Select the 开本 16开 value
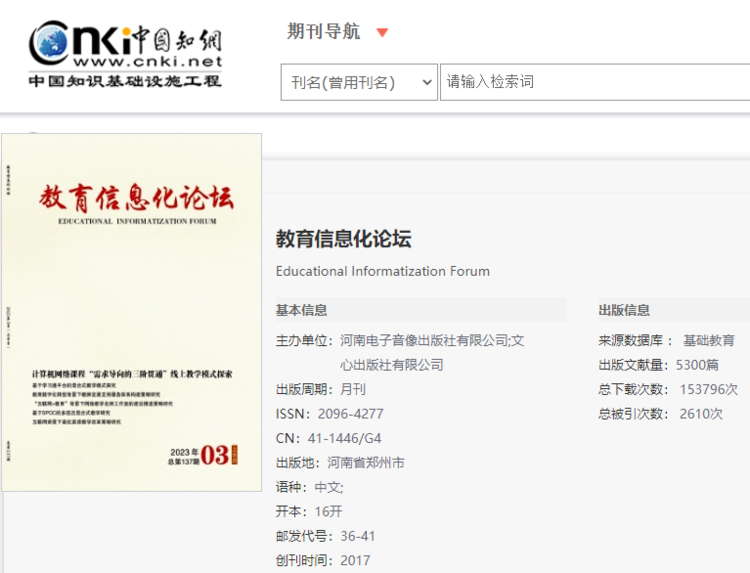 pyautogui.click(x=329, y=511)
